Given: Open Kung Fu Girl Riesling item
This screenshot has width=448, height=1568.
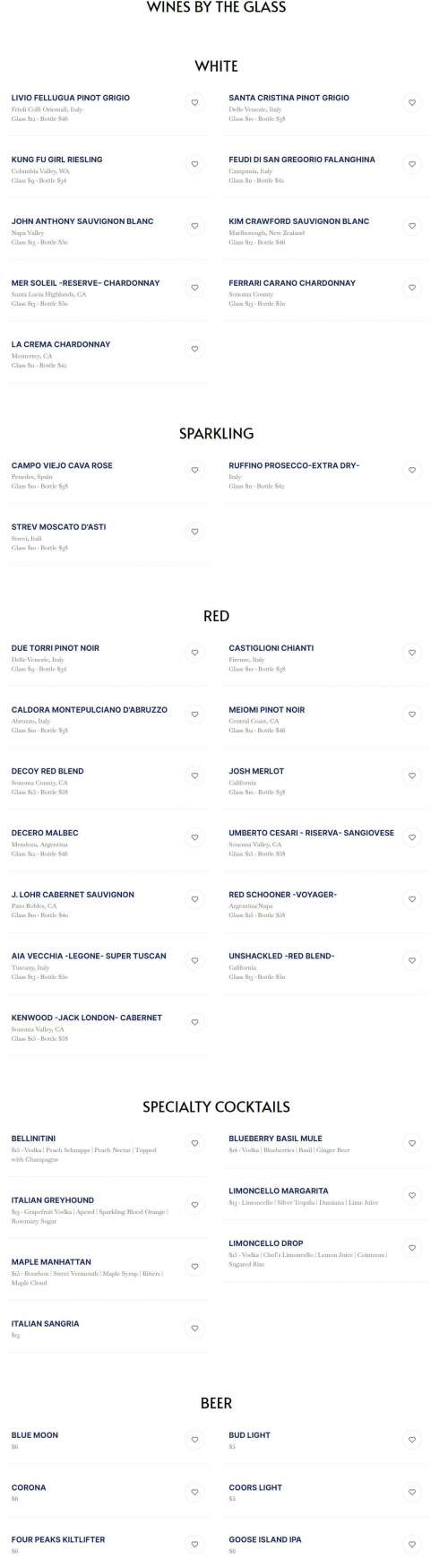Looking at the screenshot, I should [x=108, y=169].
